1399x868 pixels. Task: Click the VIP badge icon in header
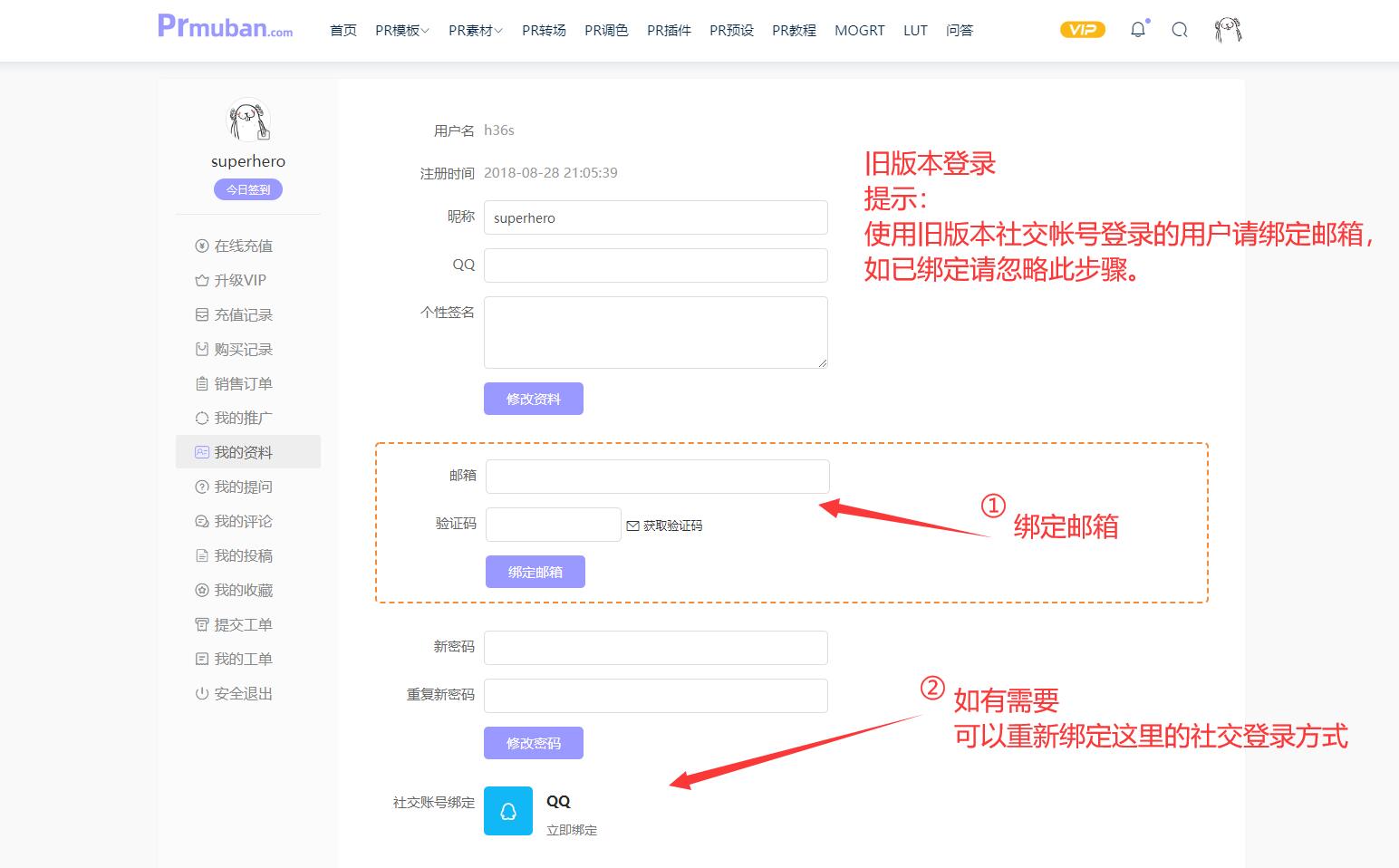[x=1082, y=30]
